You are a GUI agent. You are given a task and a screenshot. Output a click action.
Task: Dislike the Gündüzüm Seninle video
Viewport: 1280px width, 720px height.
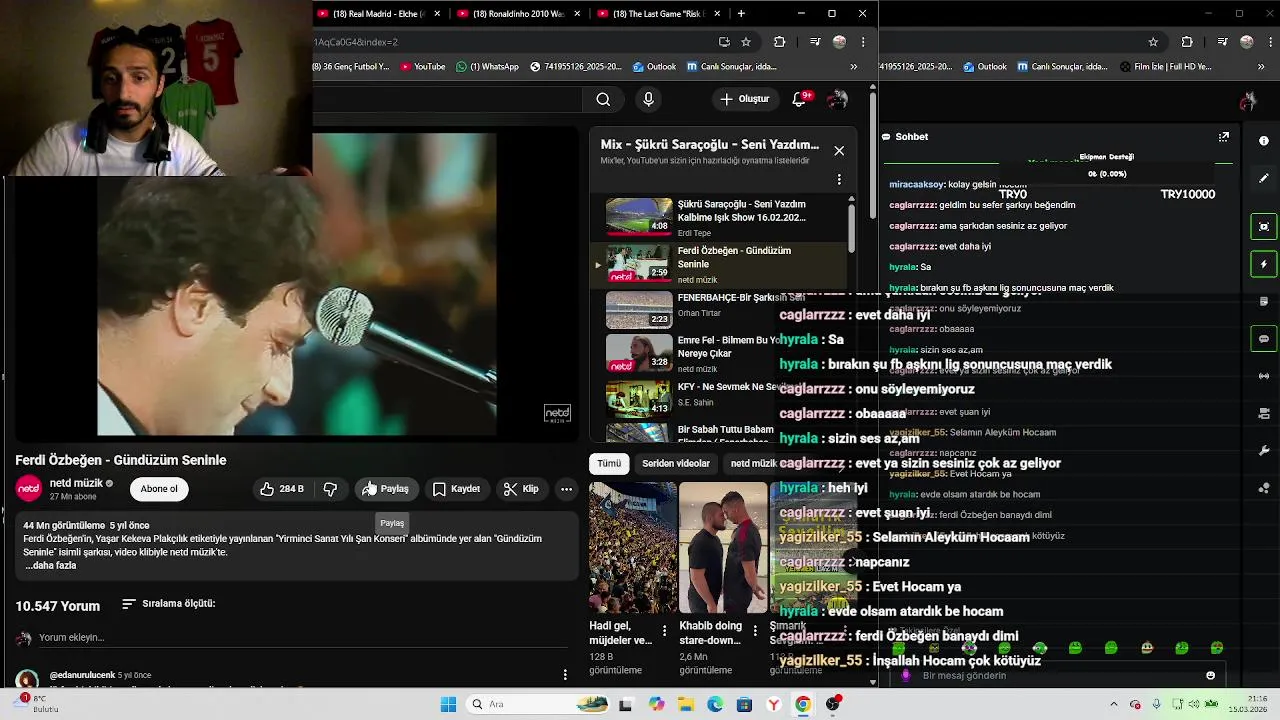[330, 489]
